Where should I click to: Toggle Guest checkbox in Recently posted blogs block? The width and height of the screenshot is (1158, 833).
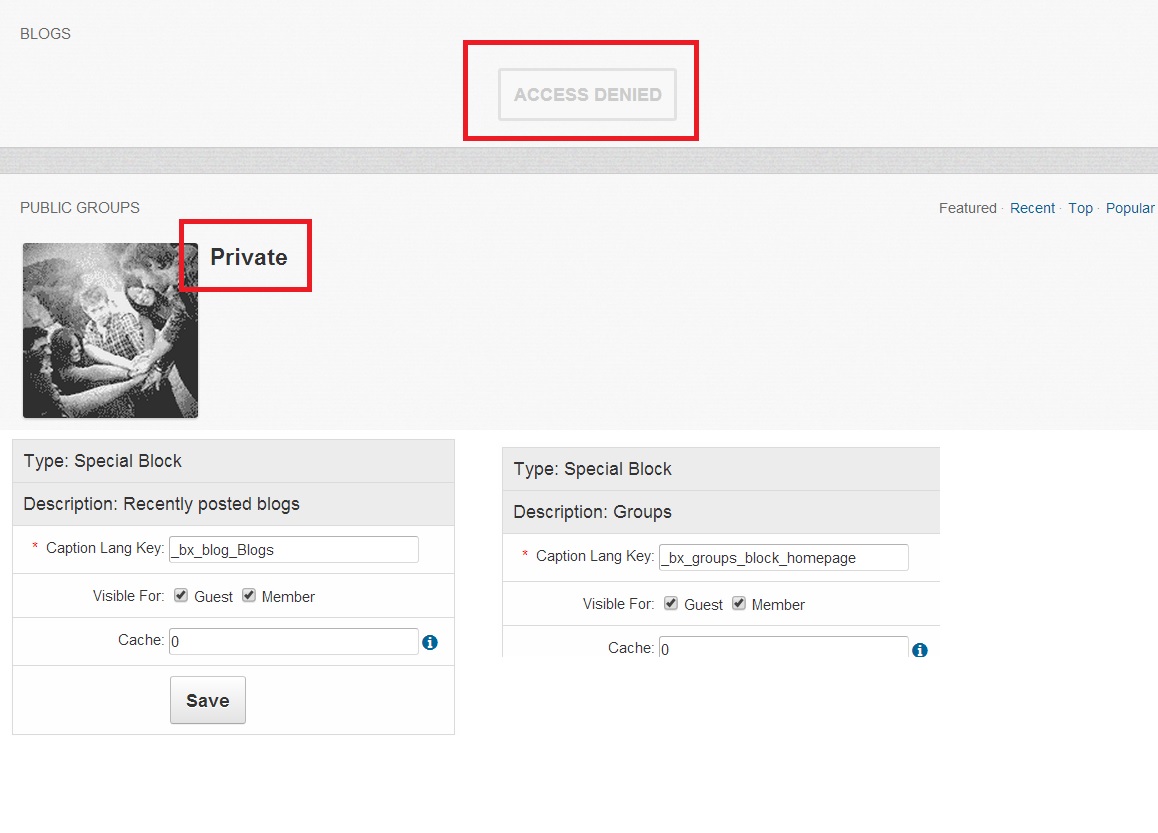[181, 595]
